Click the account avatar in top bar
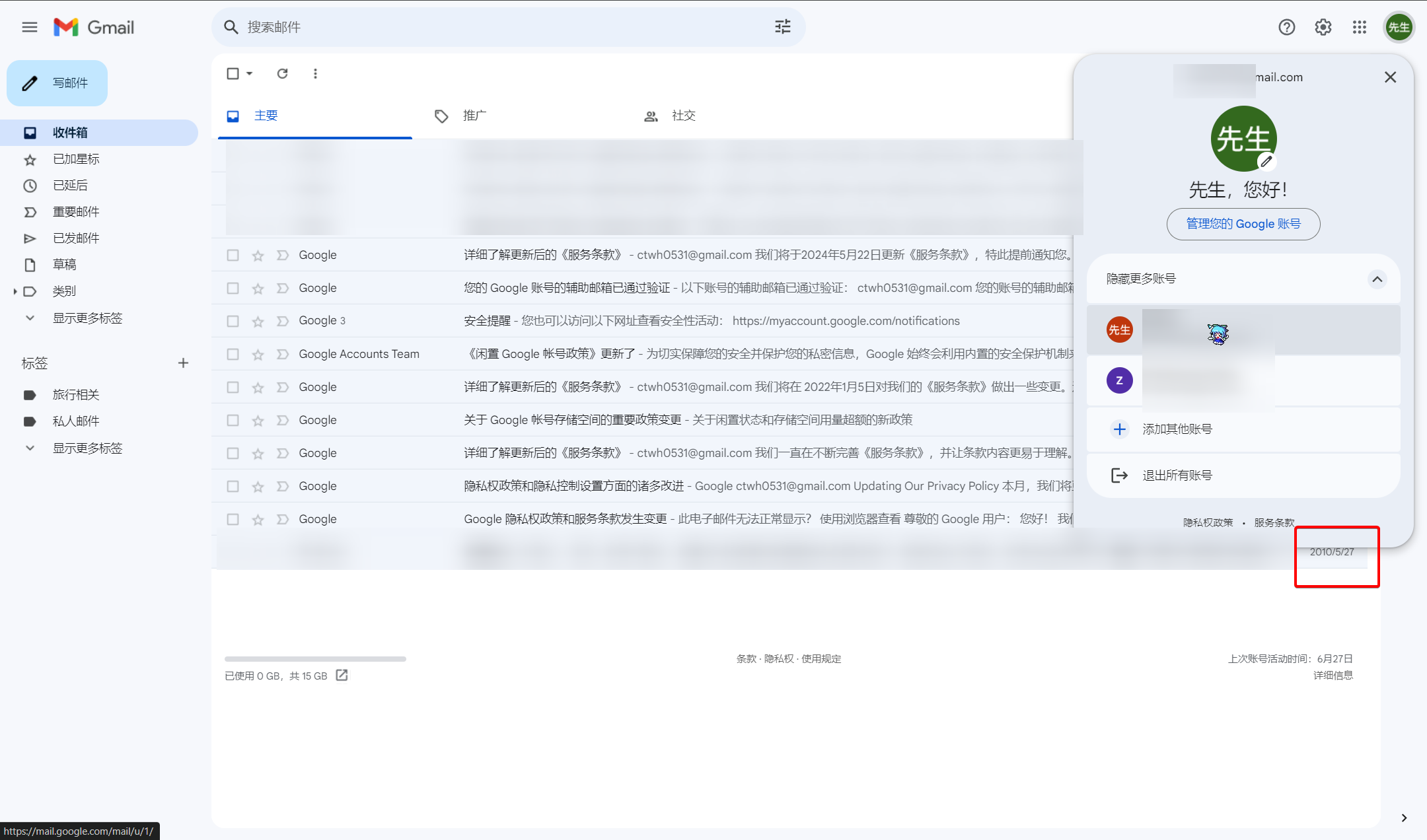 [x=1399, y=27]
